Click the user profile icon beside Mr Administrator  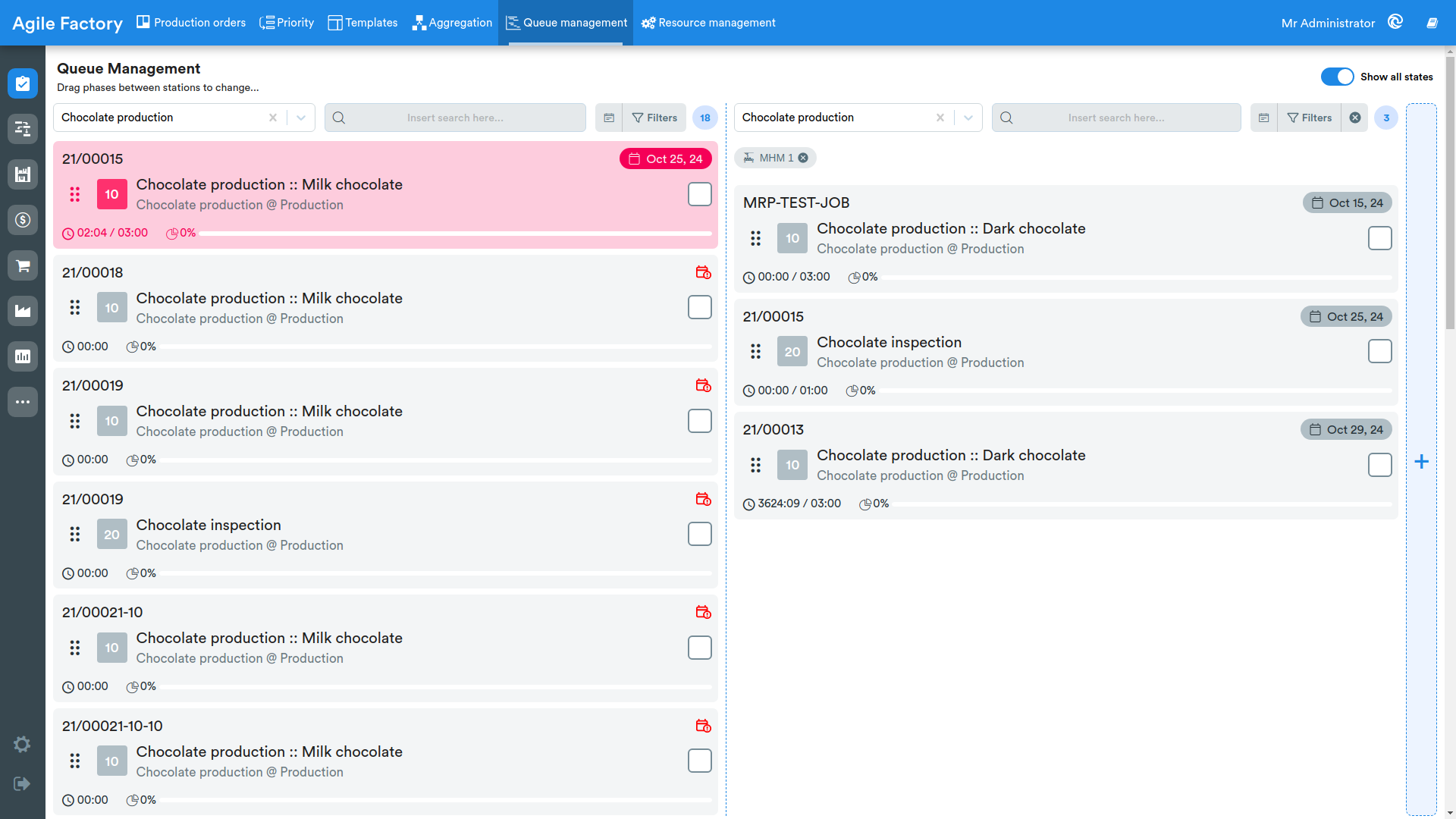point(1395,22)
